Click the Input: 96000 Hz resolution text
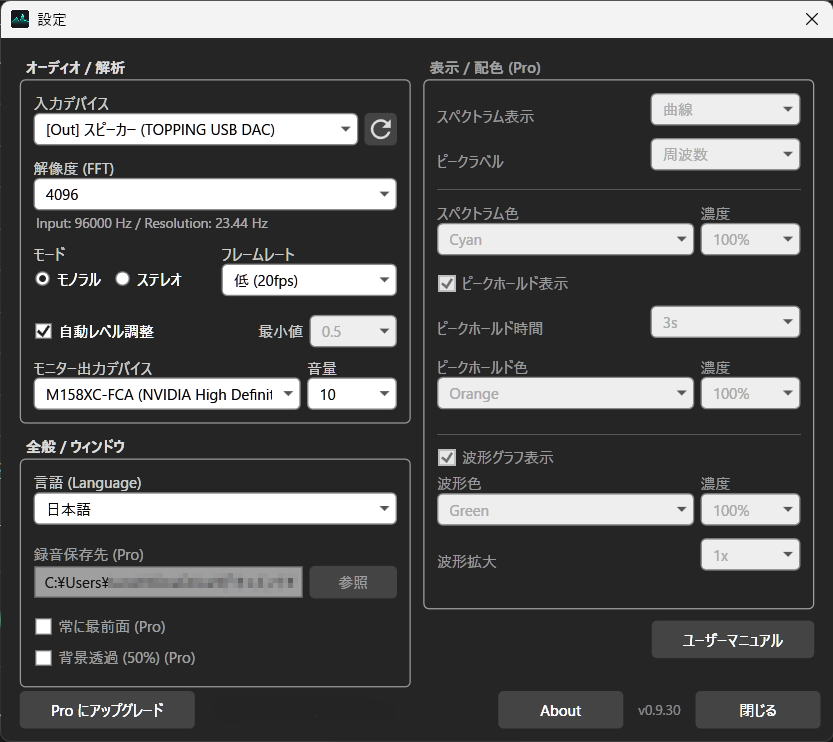This screenshot has width=833, height=742. click(x=152, y=223)
